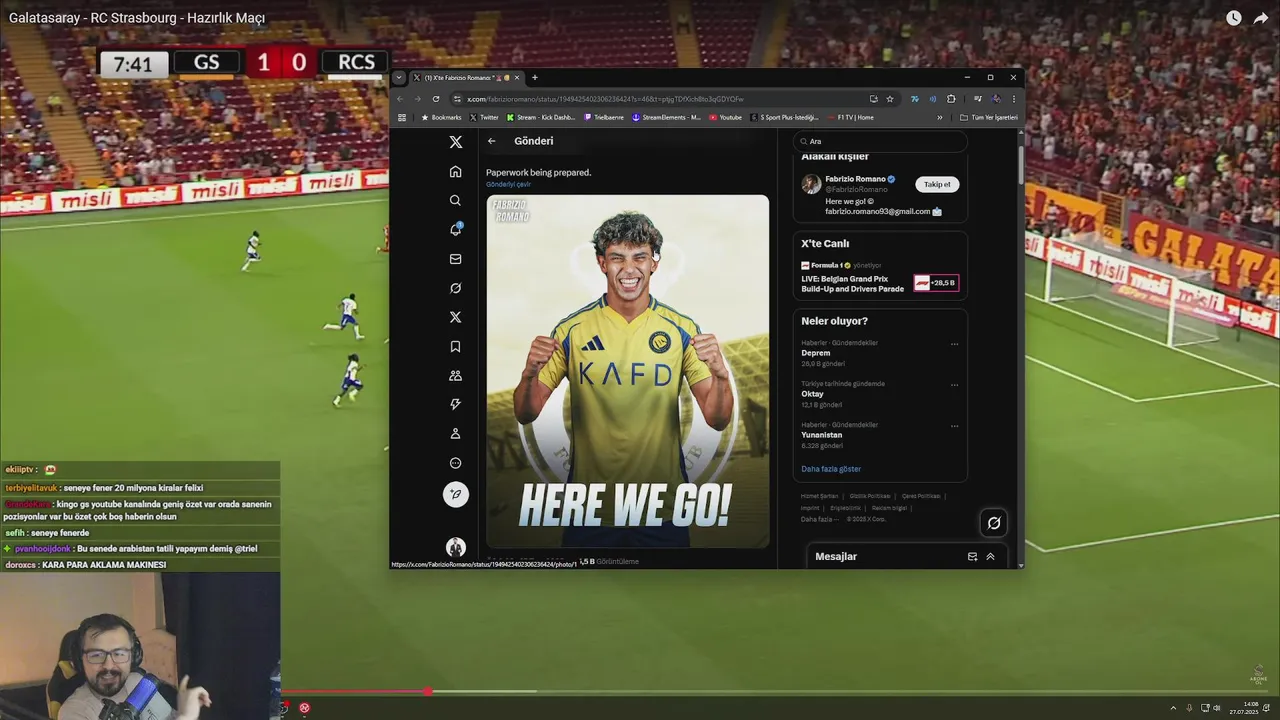Open Deprem trending topic
Image resolution: width=1280 pixels, height=720 pixels.
[816, 353]
